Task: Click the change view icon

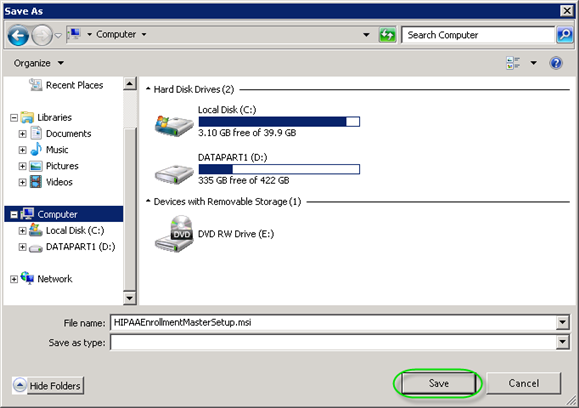Action: (513, 63)
